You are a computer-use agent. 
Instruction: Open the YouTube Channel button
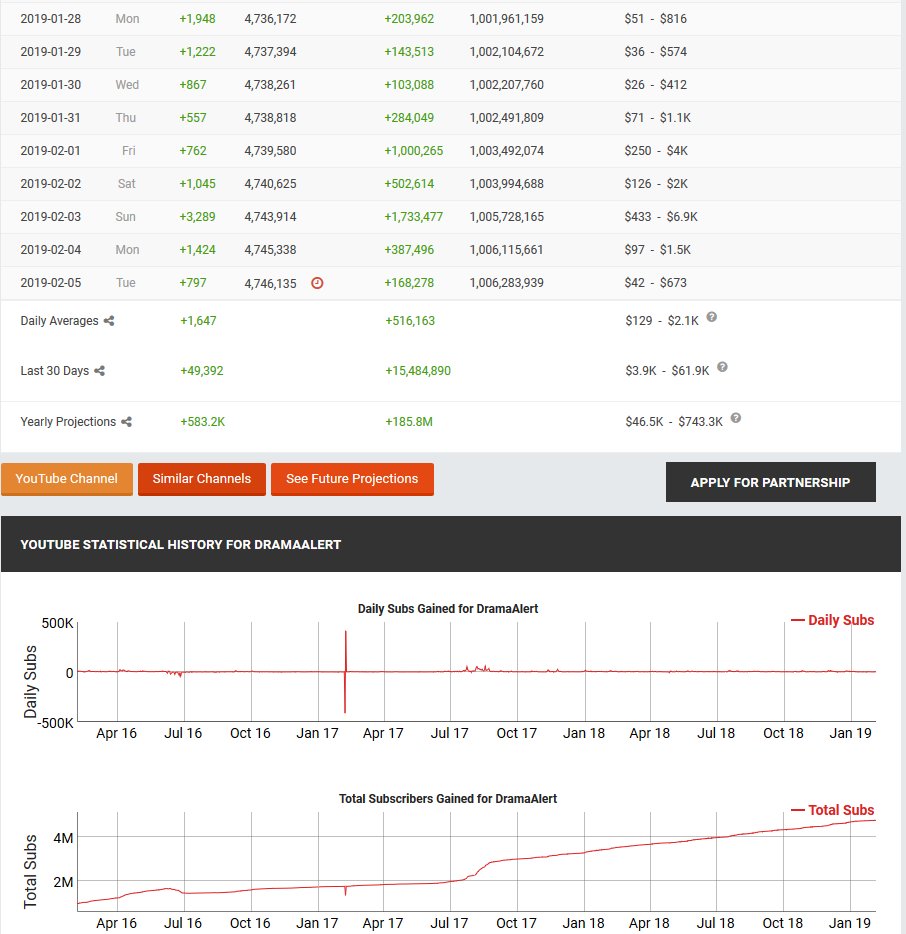67,479
